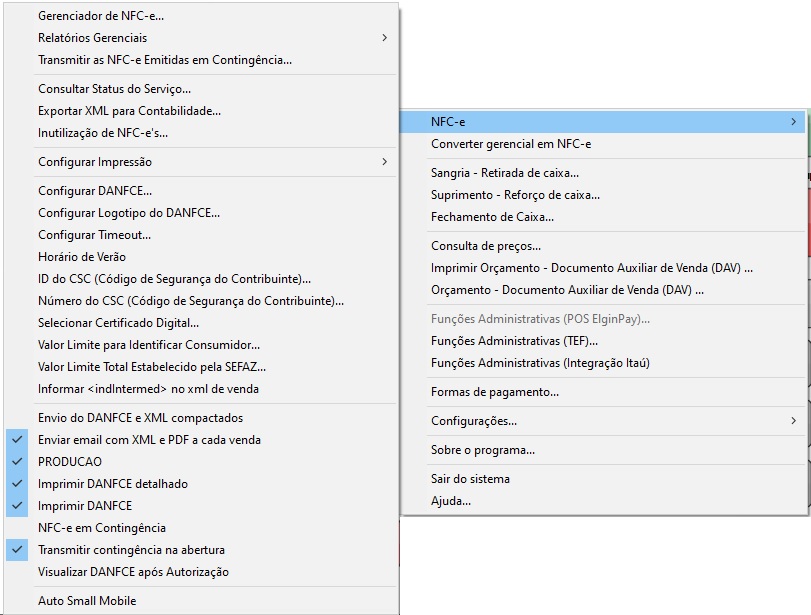Open Selecionar Certificado Digital

(118, 323)
